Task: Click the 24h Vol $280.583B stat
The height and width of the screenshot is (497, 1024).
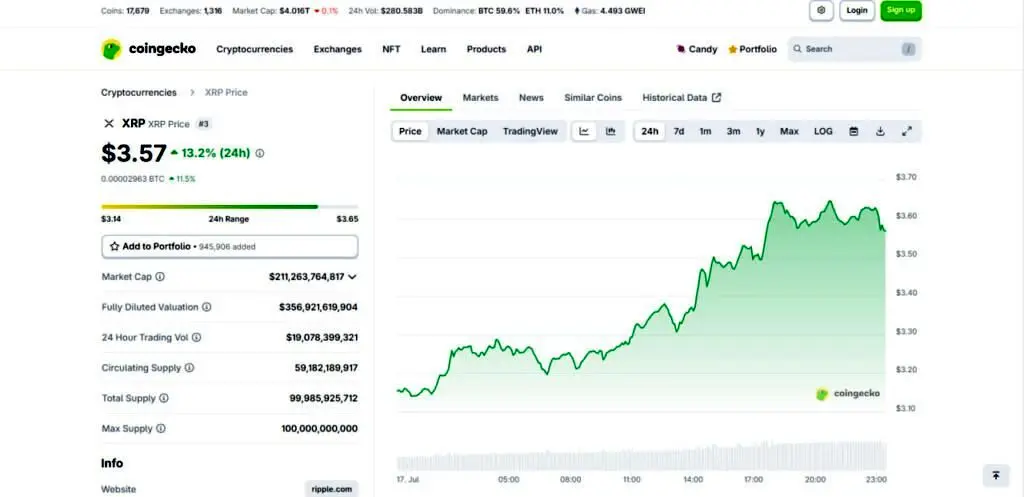Action: point(386,10)
